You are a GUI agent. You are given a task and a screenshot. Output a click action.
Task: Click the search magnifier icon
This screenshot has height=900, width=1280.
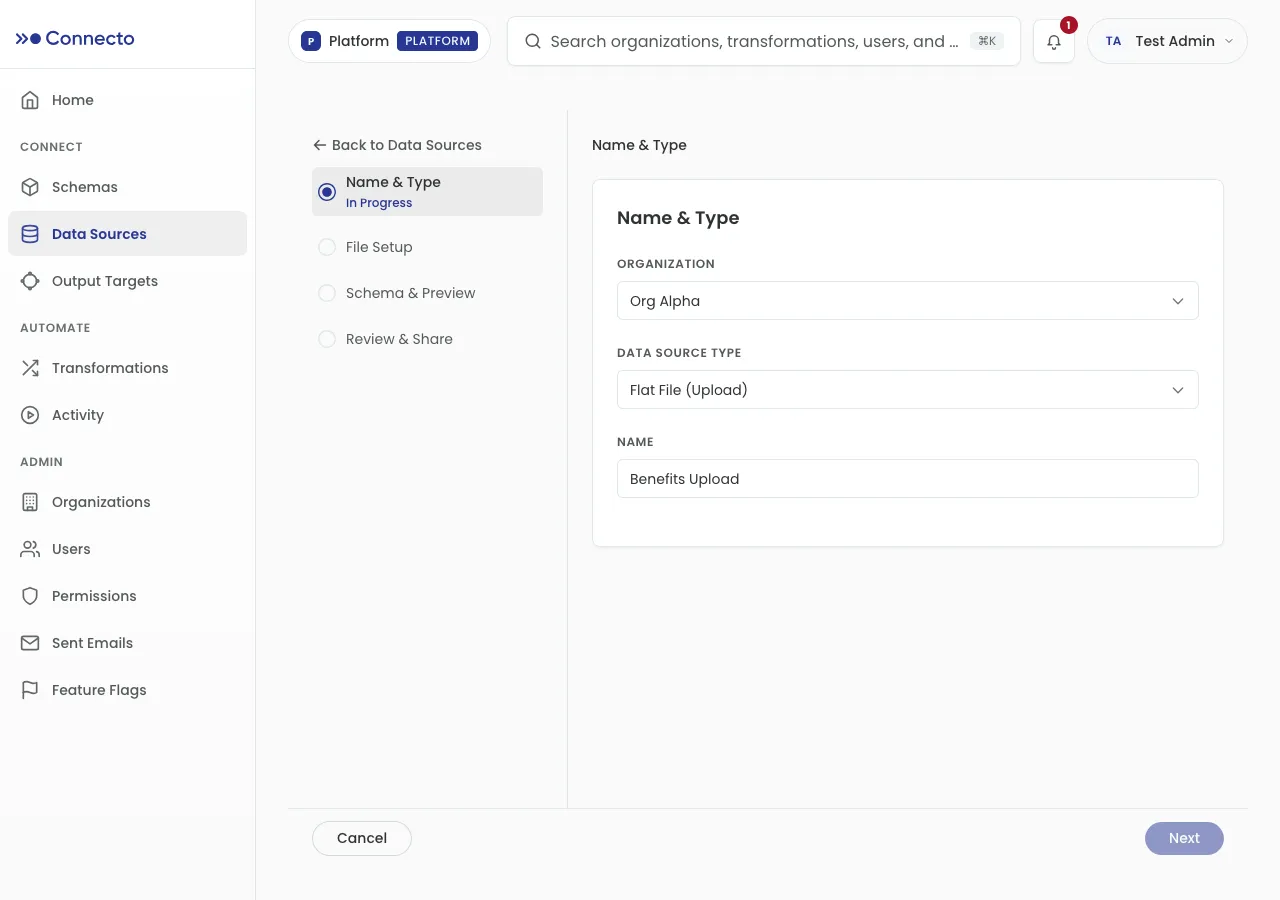[x=533, y=41]
